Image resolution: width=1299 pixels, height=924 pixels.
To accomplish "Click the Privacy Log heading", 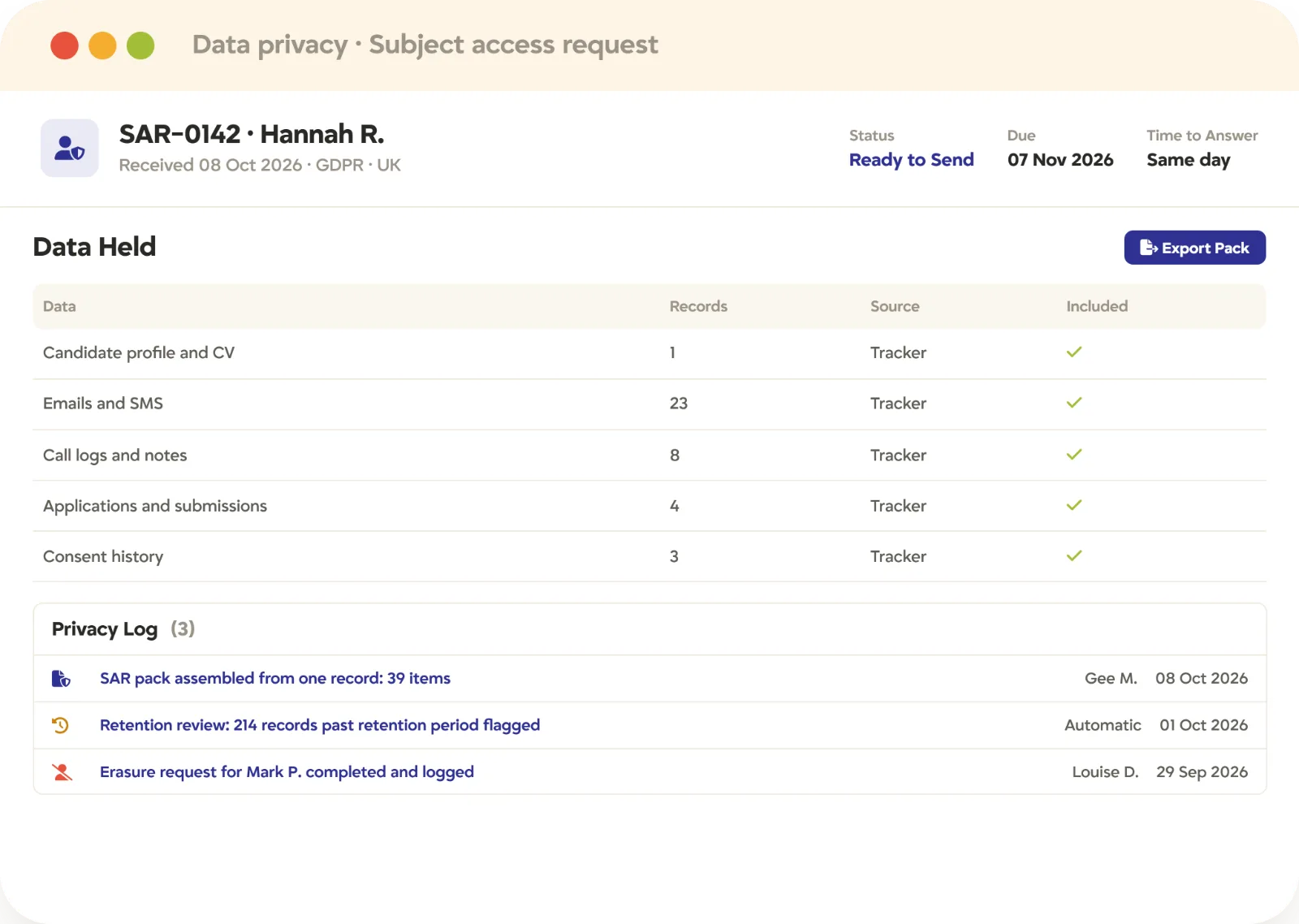I will [105, 629].
